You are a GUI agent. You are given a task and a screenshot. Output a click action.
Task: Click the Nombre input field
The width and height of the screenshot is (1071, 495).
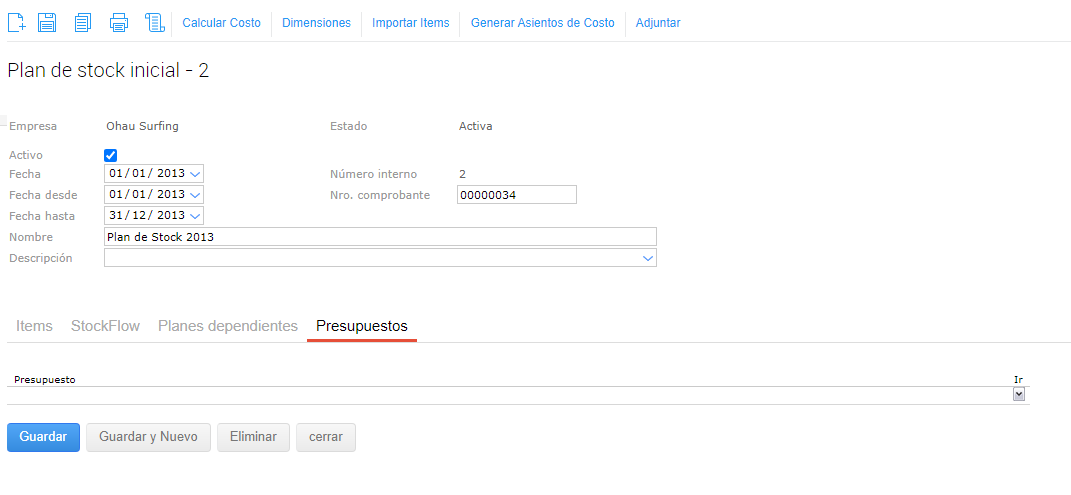[x=380, y=236]
